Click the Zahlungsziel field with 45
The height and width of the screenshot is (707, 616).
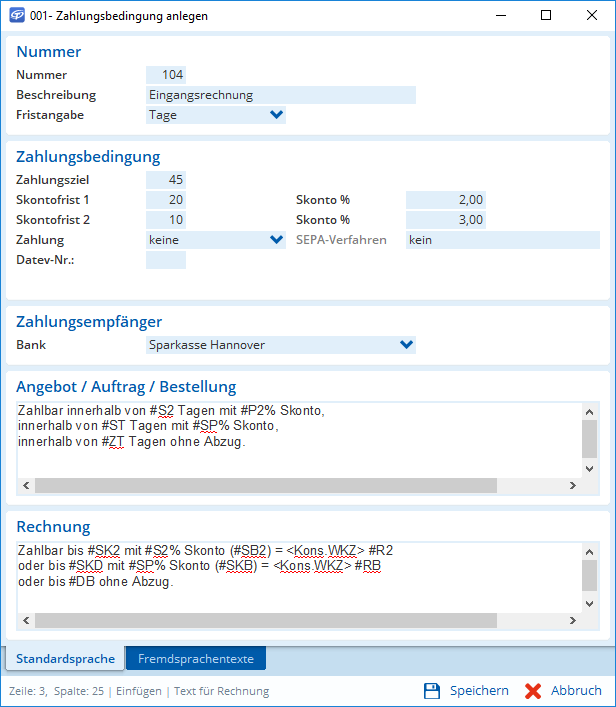tap(166, 180)
